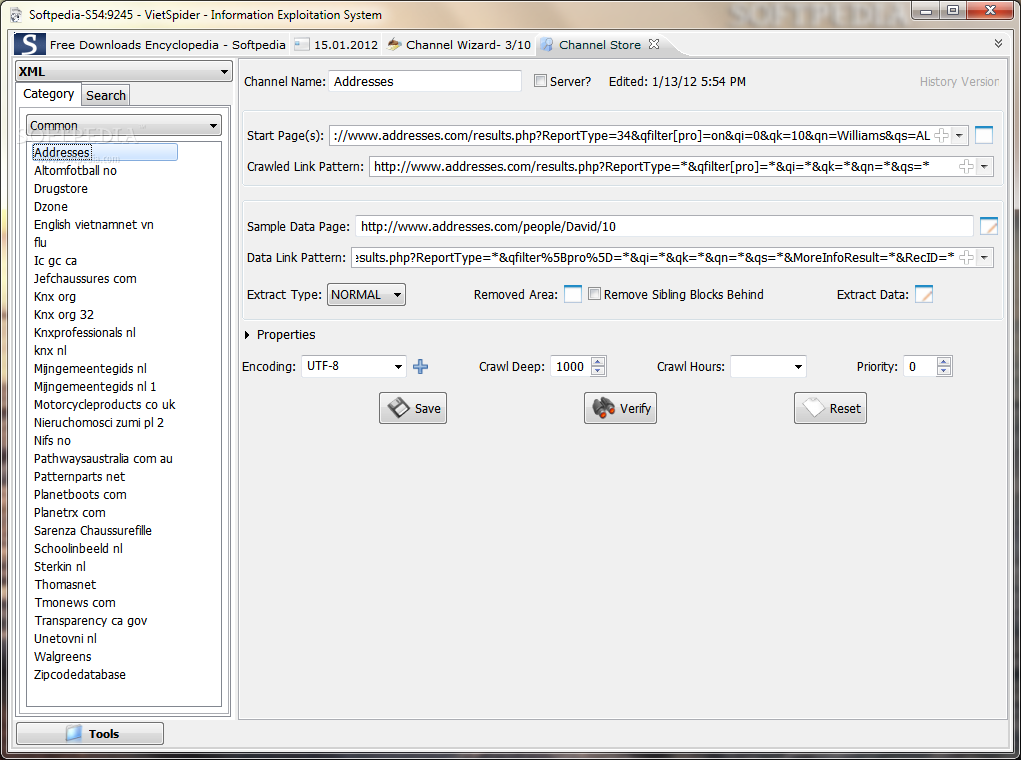Open the edit icon beside Sample Data Page
1021x760 pixels.
pyautogui.click(x=988, y=227)
